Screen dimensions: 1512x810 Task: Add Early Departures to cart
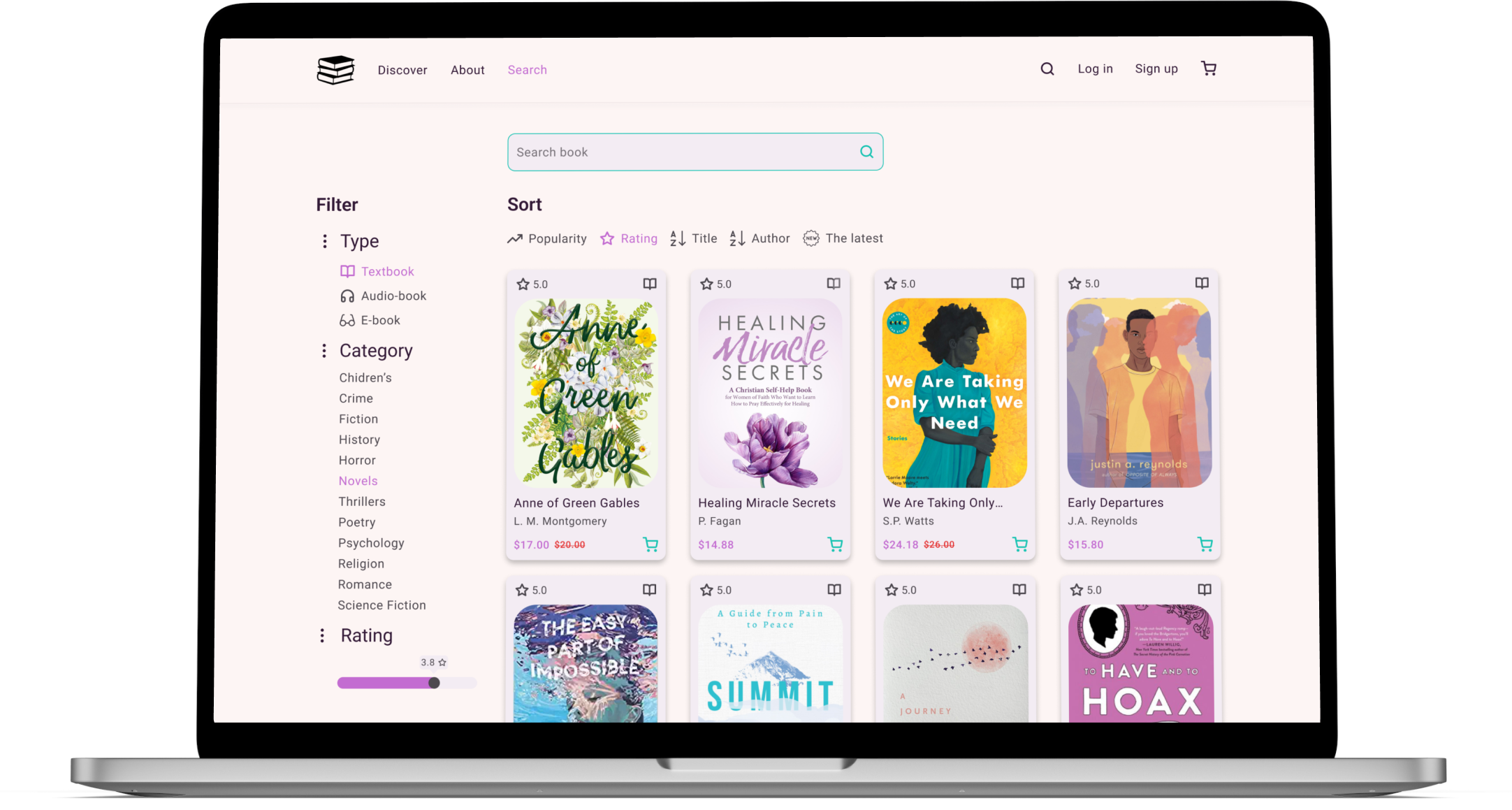1205,544
